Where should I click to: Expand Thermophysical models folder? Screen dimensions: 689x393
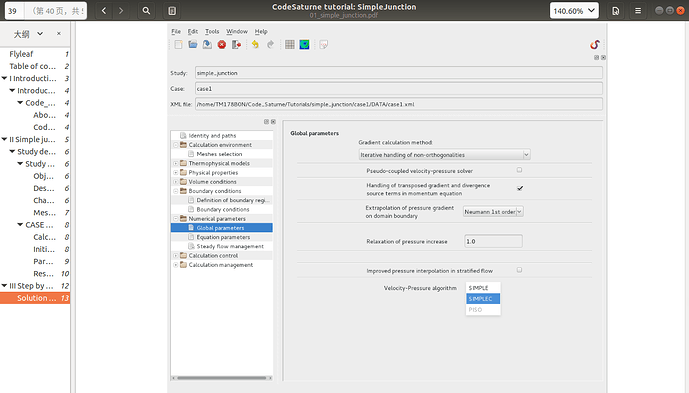click(176, 163)
